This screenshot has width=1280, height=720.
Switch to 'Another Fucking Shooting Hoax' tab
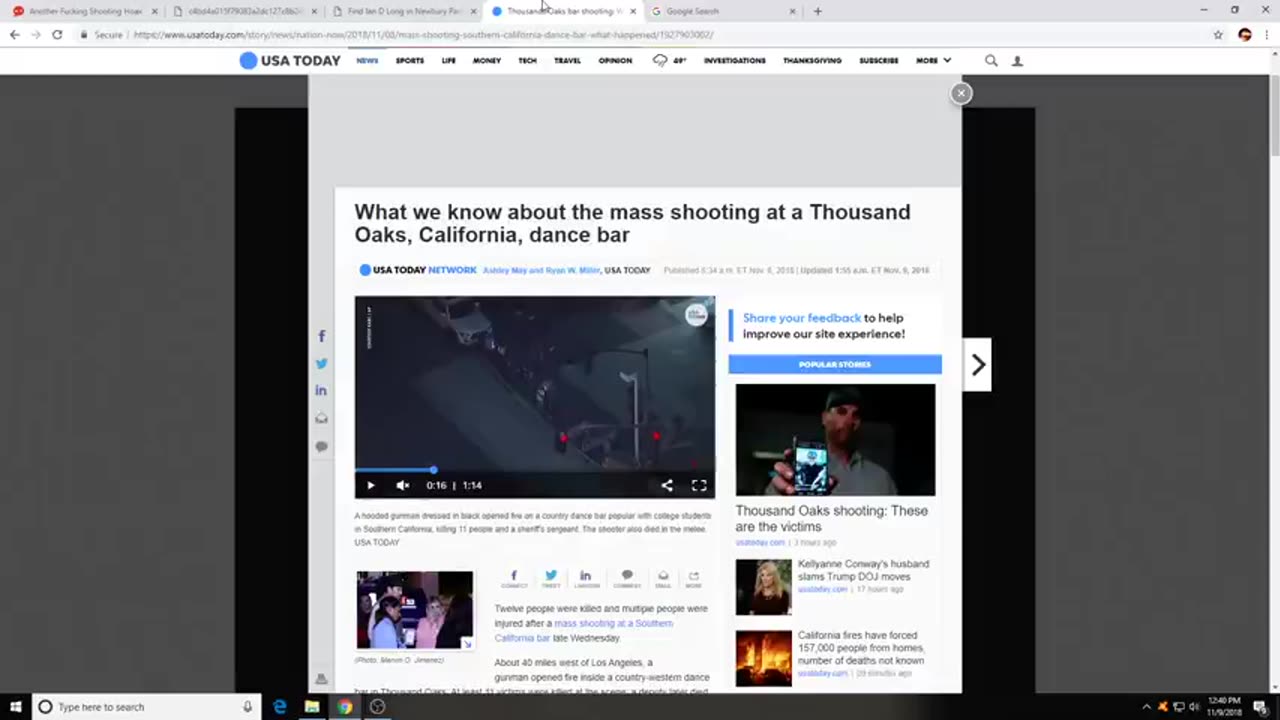click(85, 11)
